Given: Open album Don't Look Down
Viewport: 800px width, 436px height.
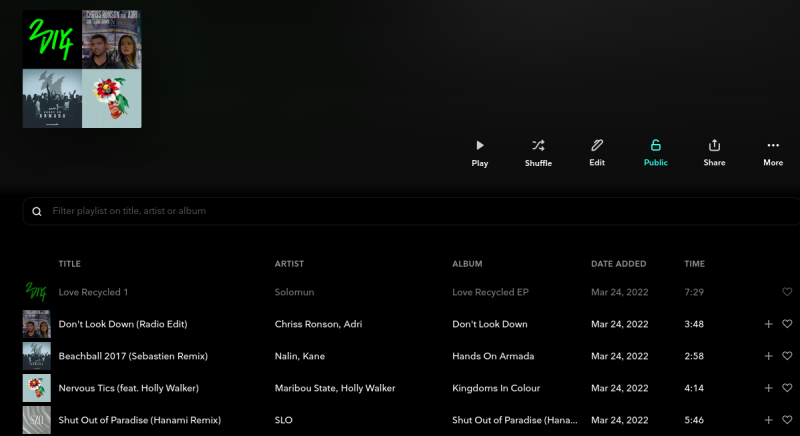Looking at the screenshot, I should (490, 324).
